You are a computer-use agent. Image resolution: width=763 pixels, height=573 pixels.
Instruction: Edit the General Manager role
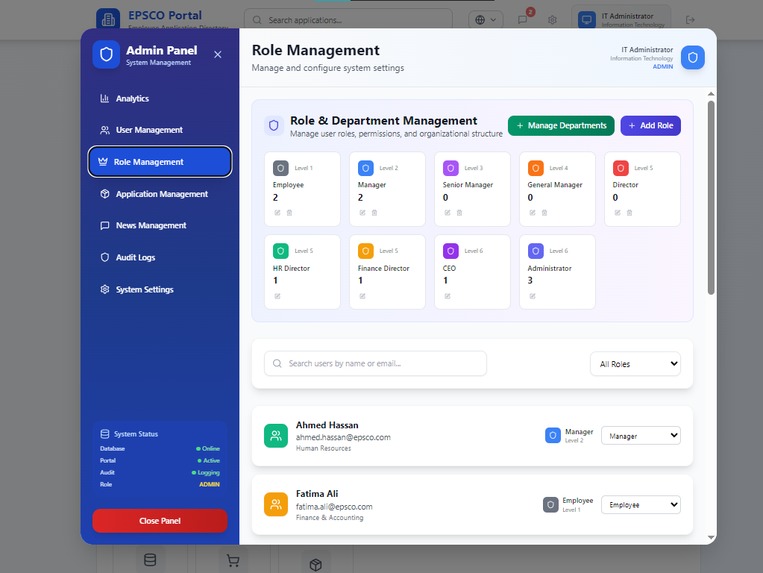coord(532,213)
